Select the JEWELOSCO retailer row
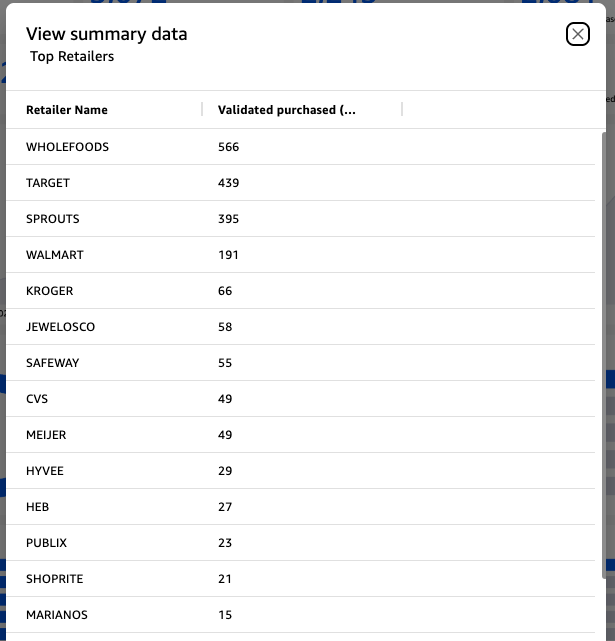615x641 pixels. pyautogui.click(x=300, y=327)
